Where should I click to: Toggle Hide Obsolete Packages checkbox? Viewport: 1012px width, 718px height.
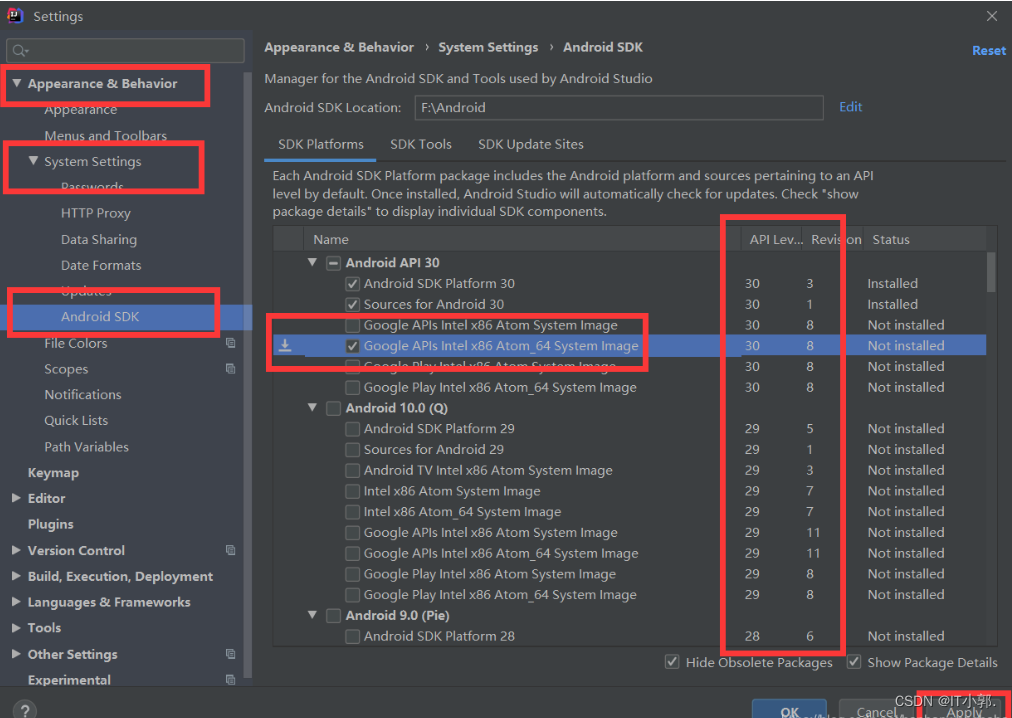673,662
